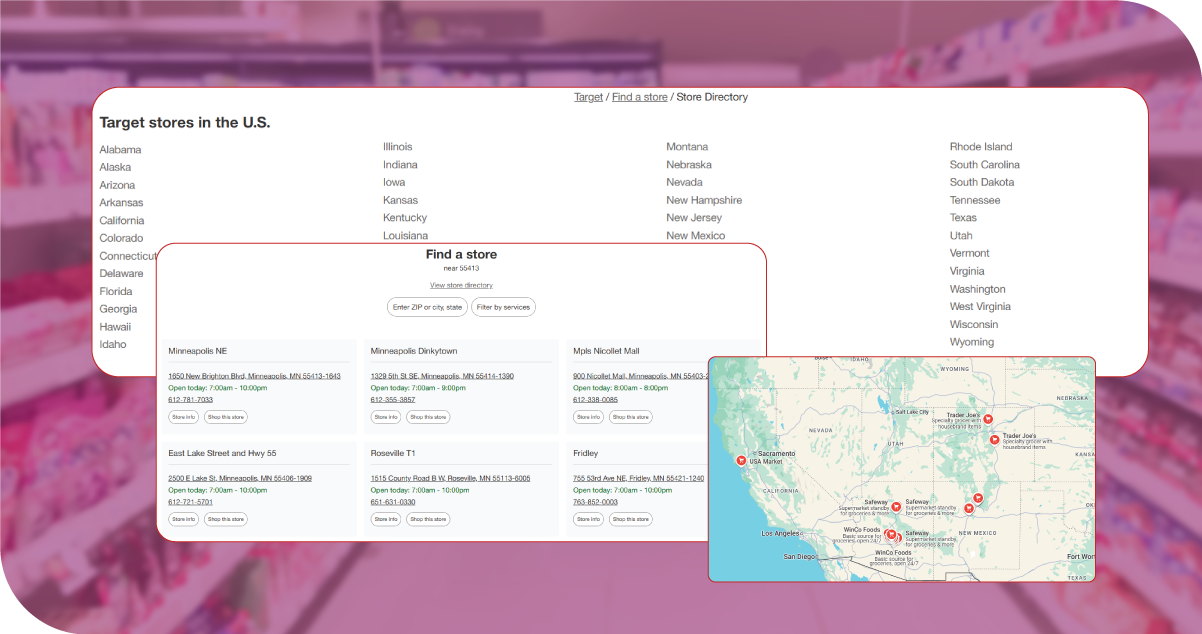The image size is (1202, 634).
Task: Open Store info for Roseville T1
Action: [x=385, y=519]
